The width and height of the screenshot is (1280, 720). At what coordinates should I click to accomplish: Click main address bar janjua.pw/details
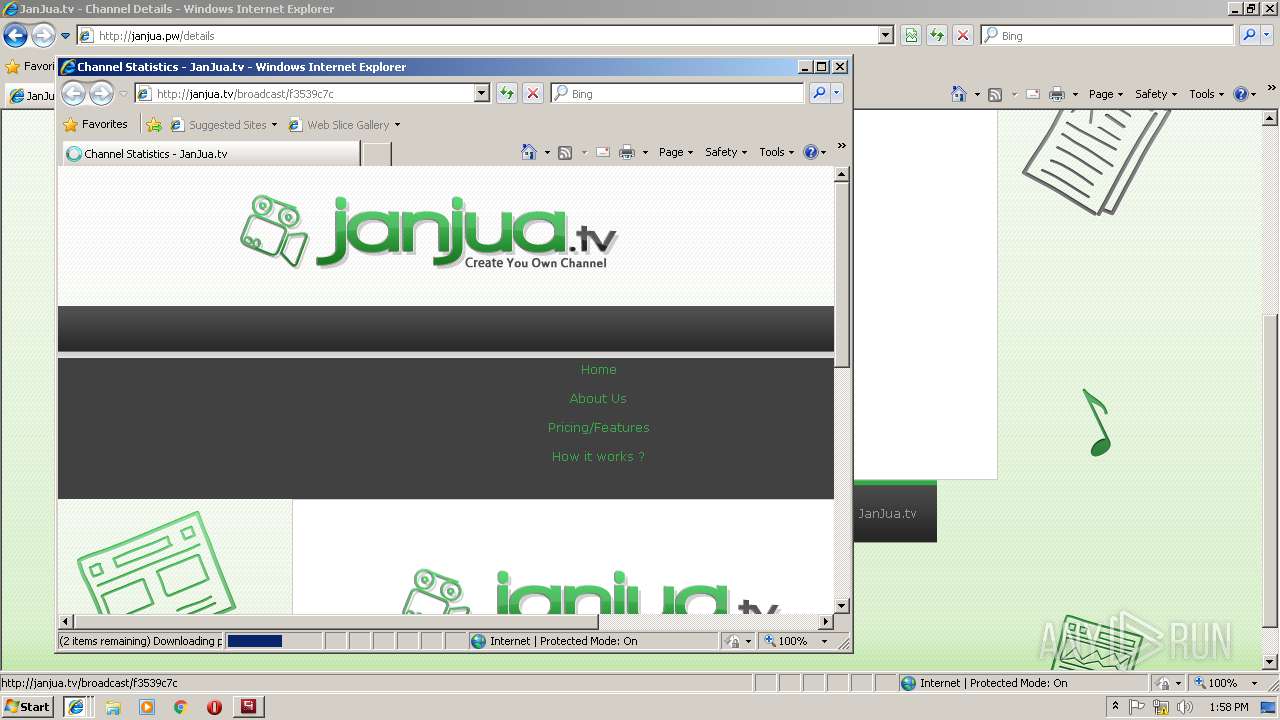tap(478, 36)
